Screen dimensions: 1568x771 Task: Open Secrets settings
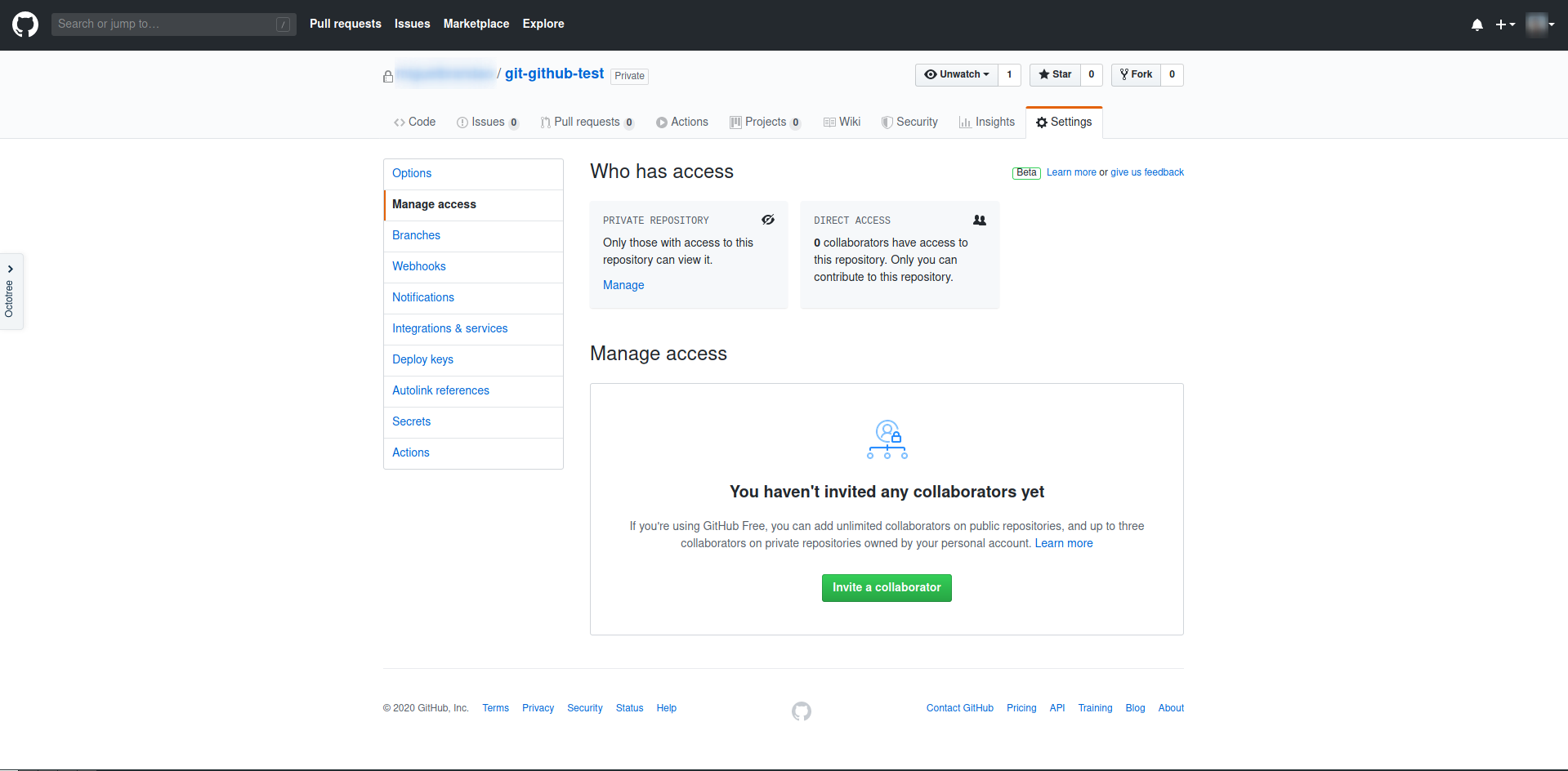[473, 421]
